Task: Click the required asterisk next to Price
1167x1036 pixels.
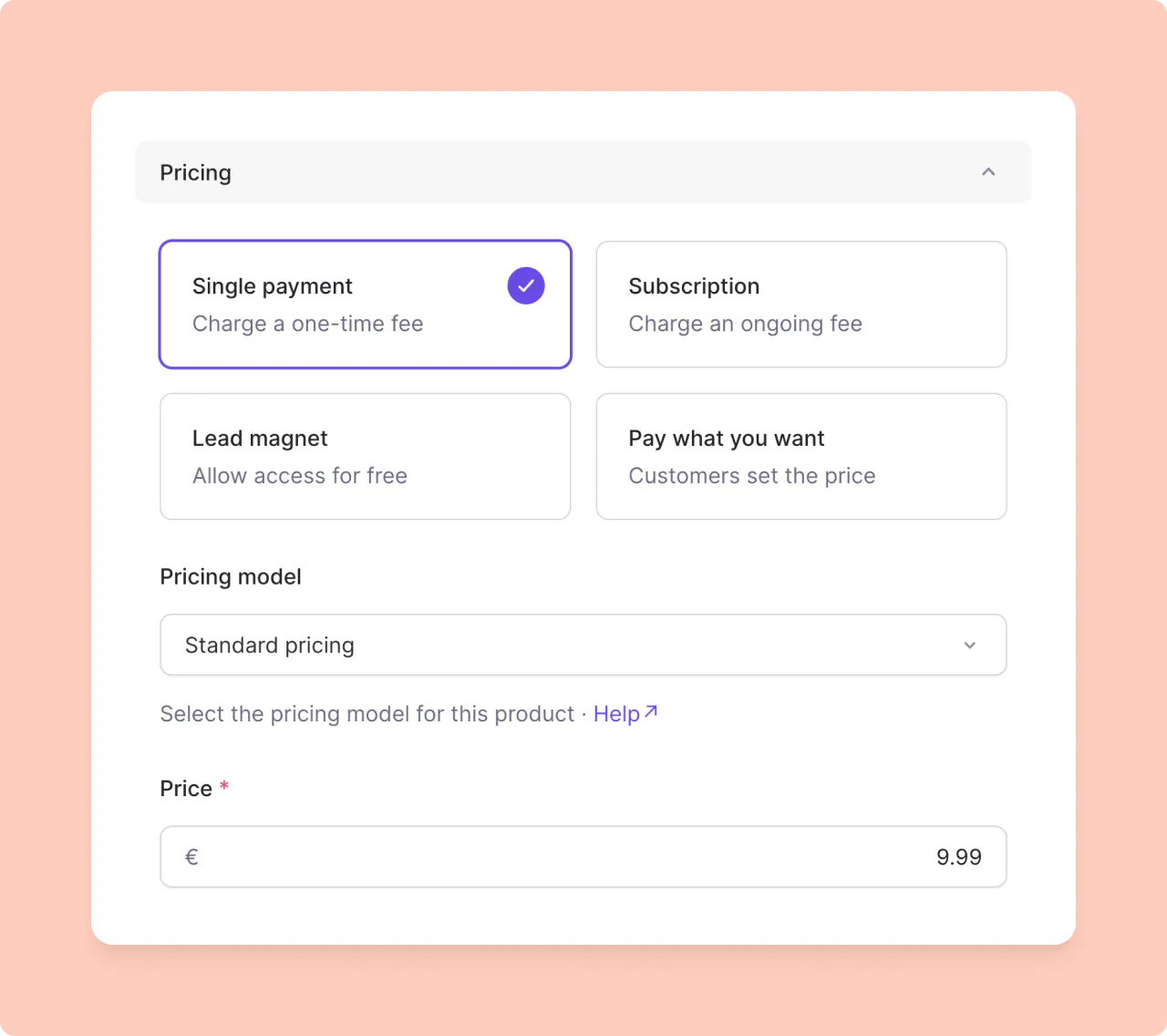Action: 223,785
